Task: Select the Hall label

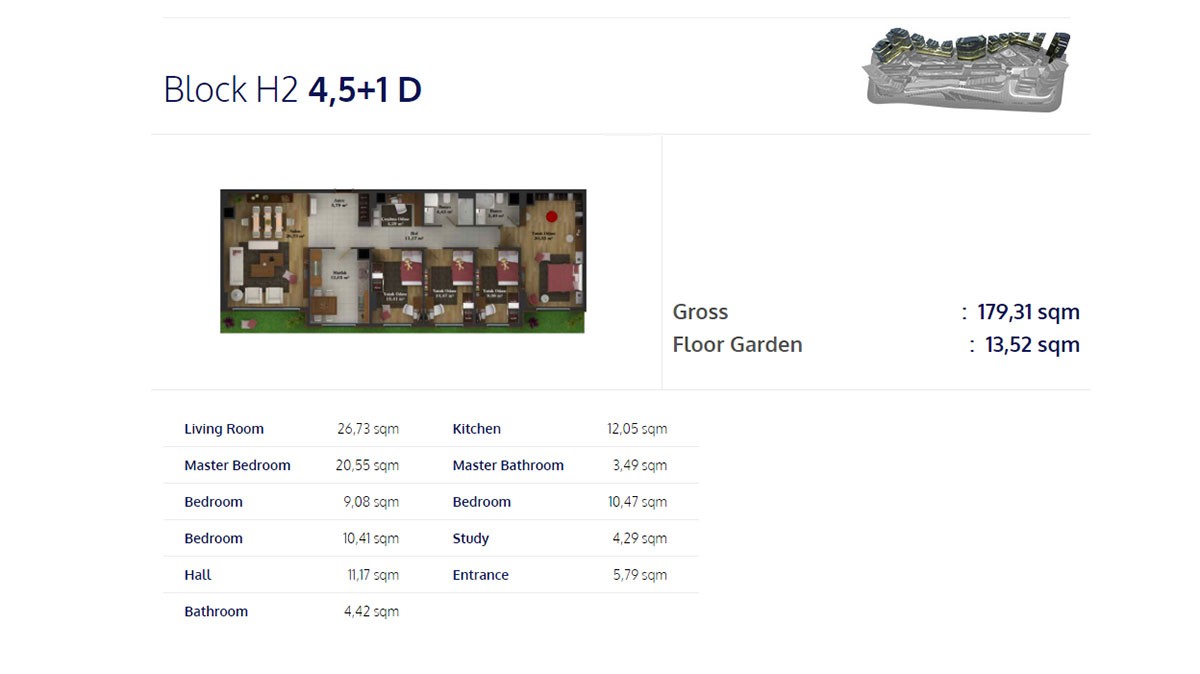Action: [x=198, y=575]
